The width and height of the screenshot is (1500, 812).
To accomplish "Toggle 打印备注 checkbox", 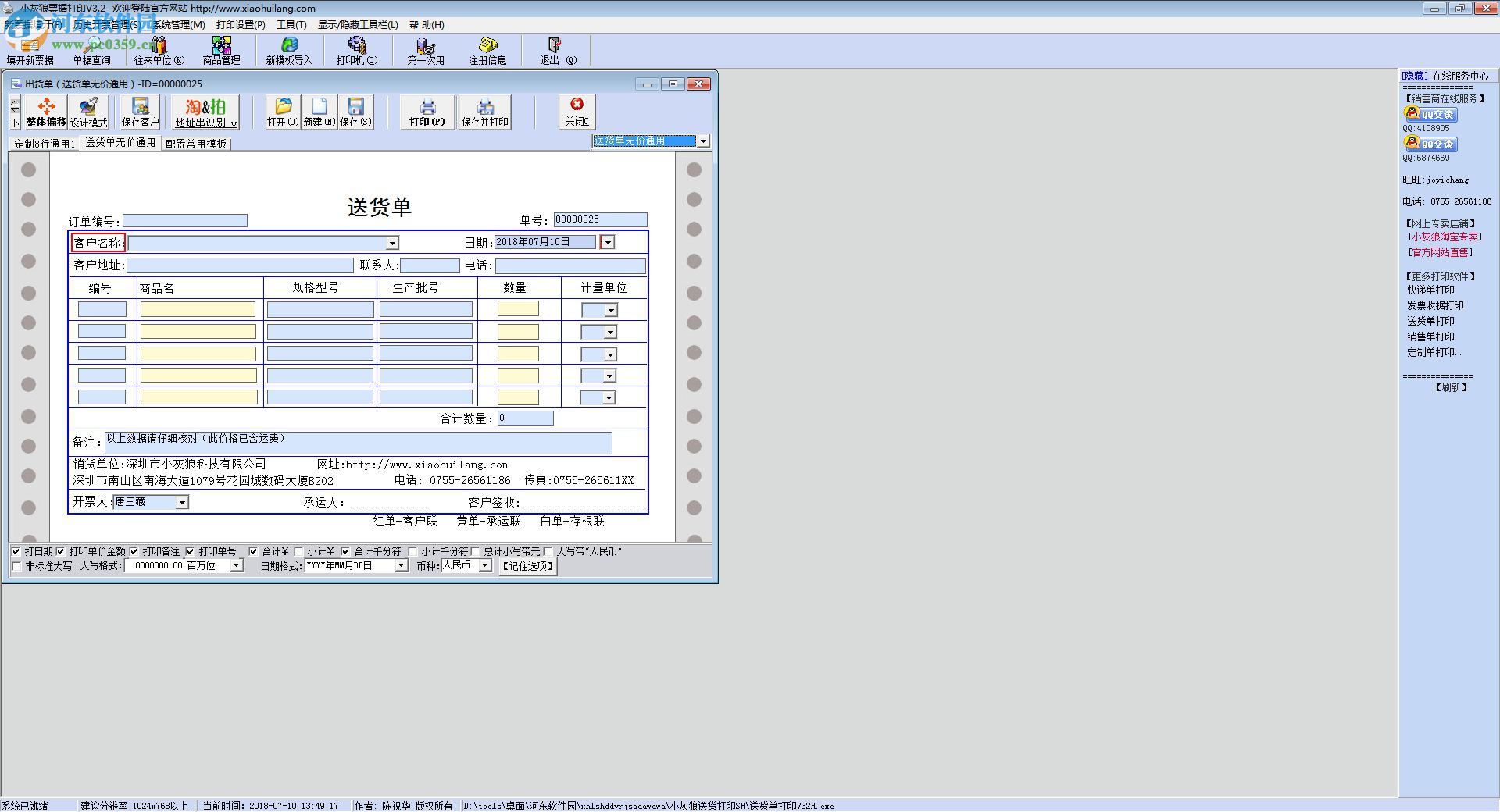I will coord(134,551).
